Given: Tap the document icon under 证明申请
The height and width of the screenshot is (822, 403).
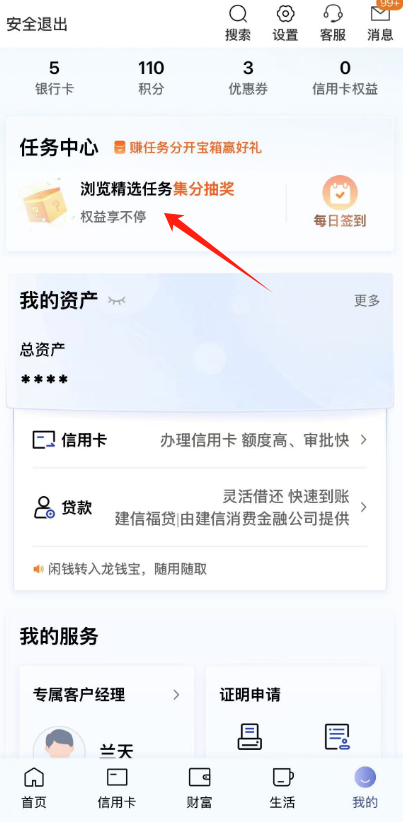Looking at the screenshot, I should (x=336, y=736).
